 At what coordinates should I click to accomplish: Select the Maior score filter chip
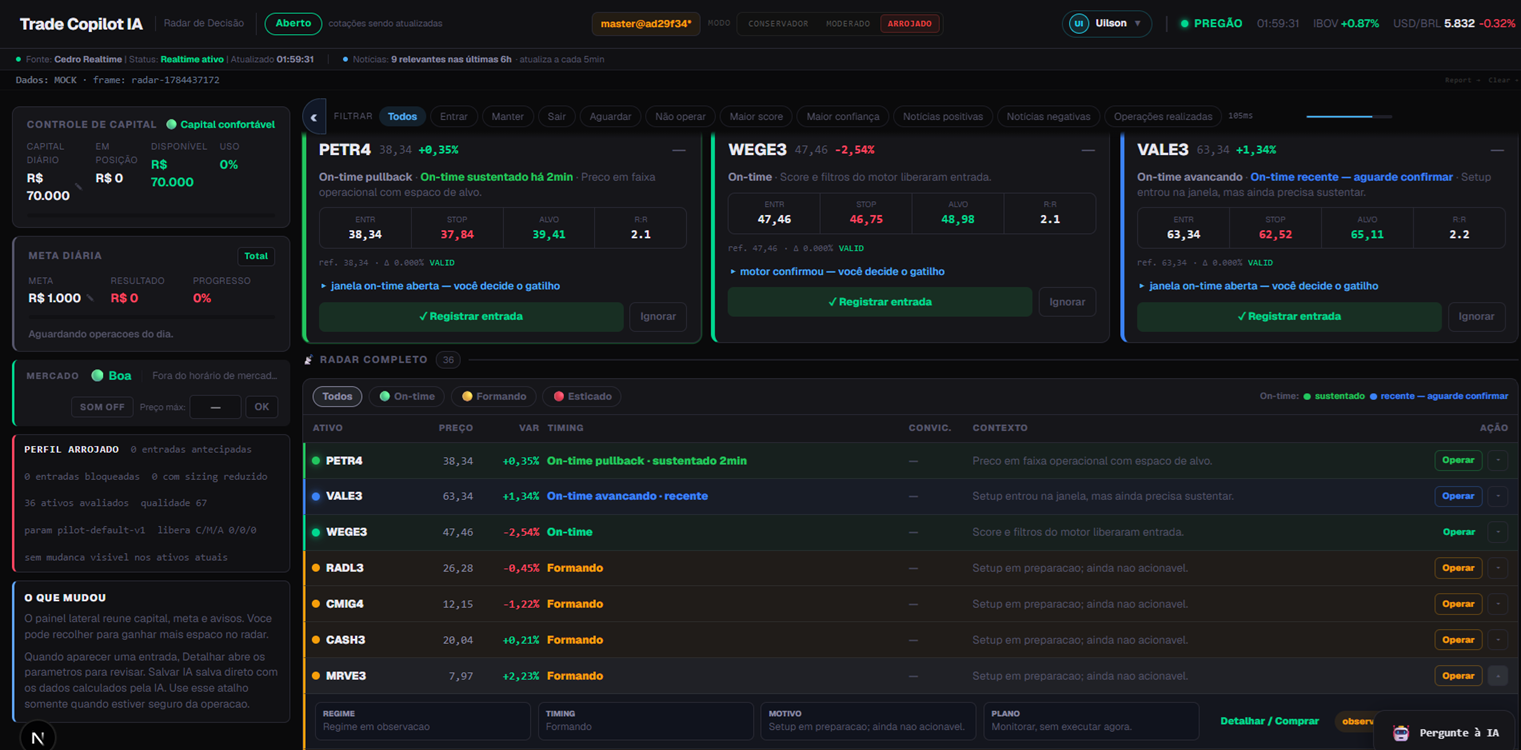click(756, 117)
